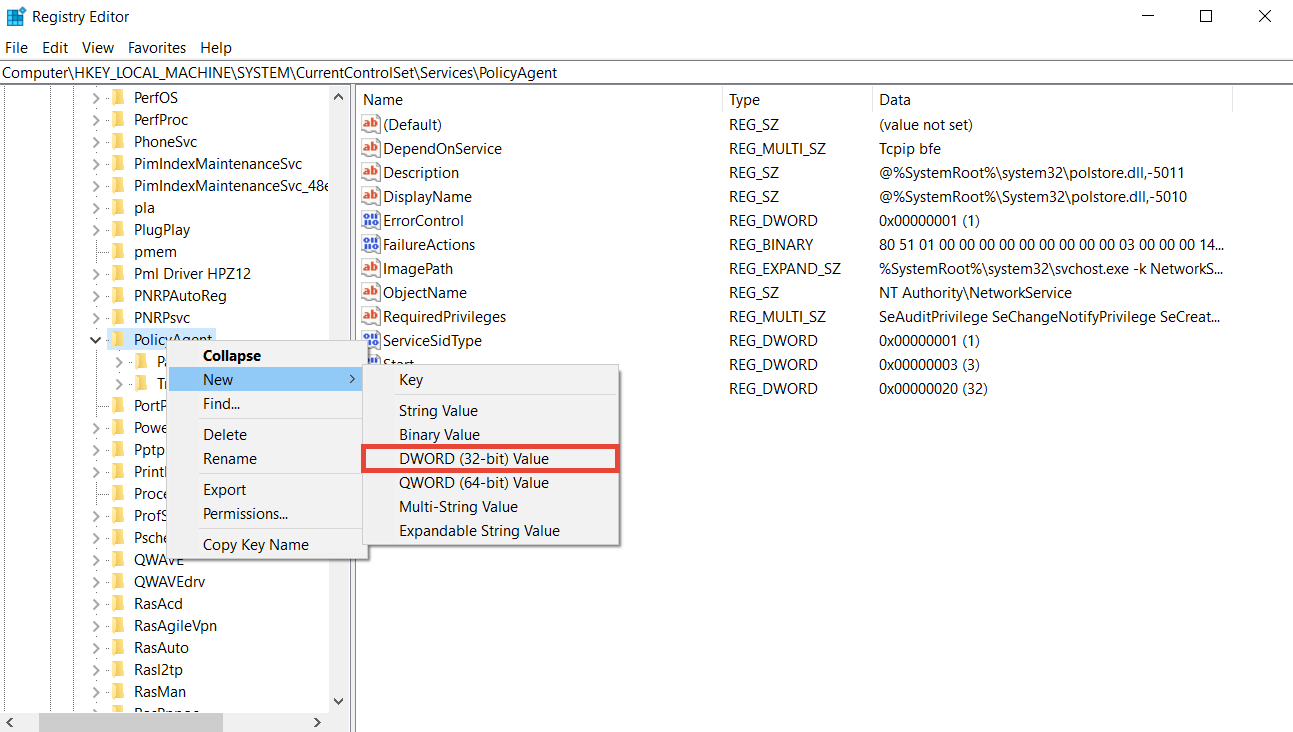Select the ImagePath value icon
This screenshot has height=732, width=1293.
(x=371, y=269)
